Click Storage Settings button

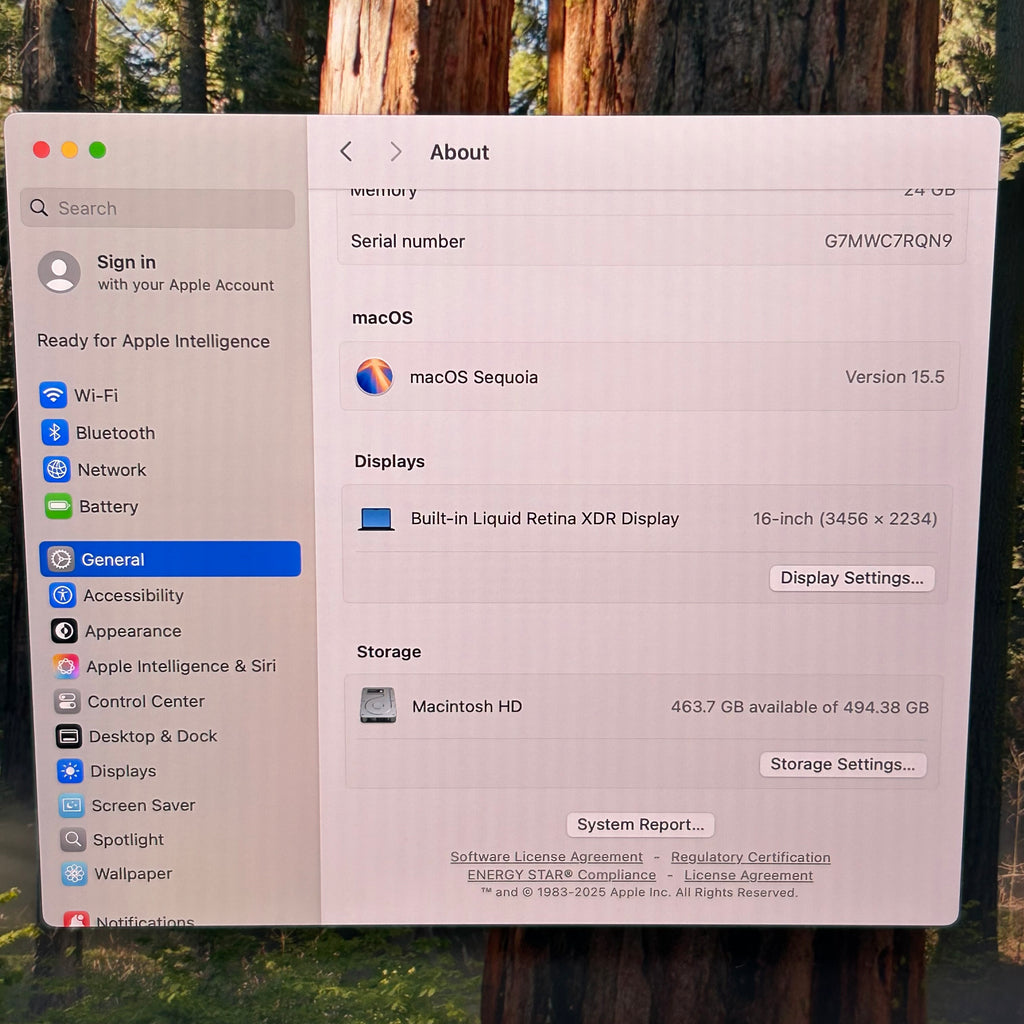pyautogui.click(x=842, y=764)
